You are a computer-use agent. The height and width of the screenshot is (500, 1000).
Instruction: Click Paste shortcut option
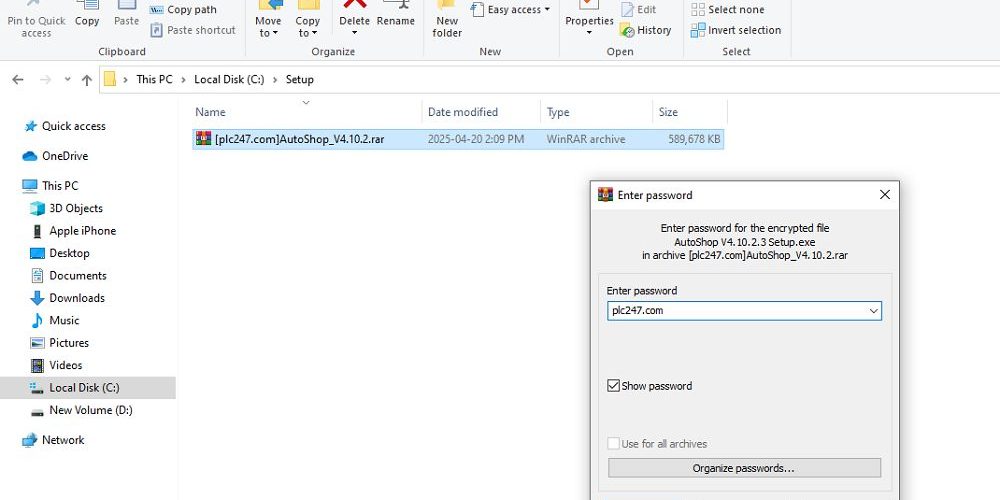tap(193, 30)
